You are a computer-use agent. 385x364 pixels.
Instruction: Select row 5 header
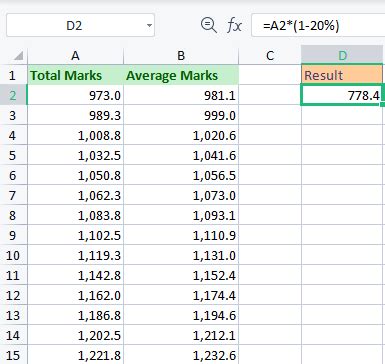pos(13,155)
